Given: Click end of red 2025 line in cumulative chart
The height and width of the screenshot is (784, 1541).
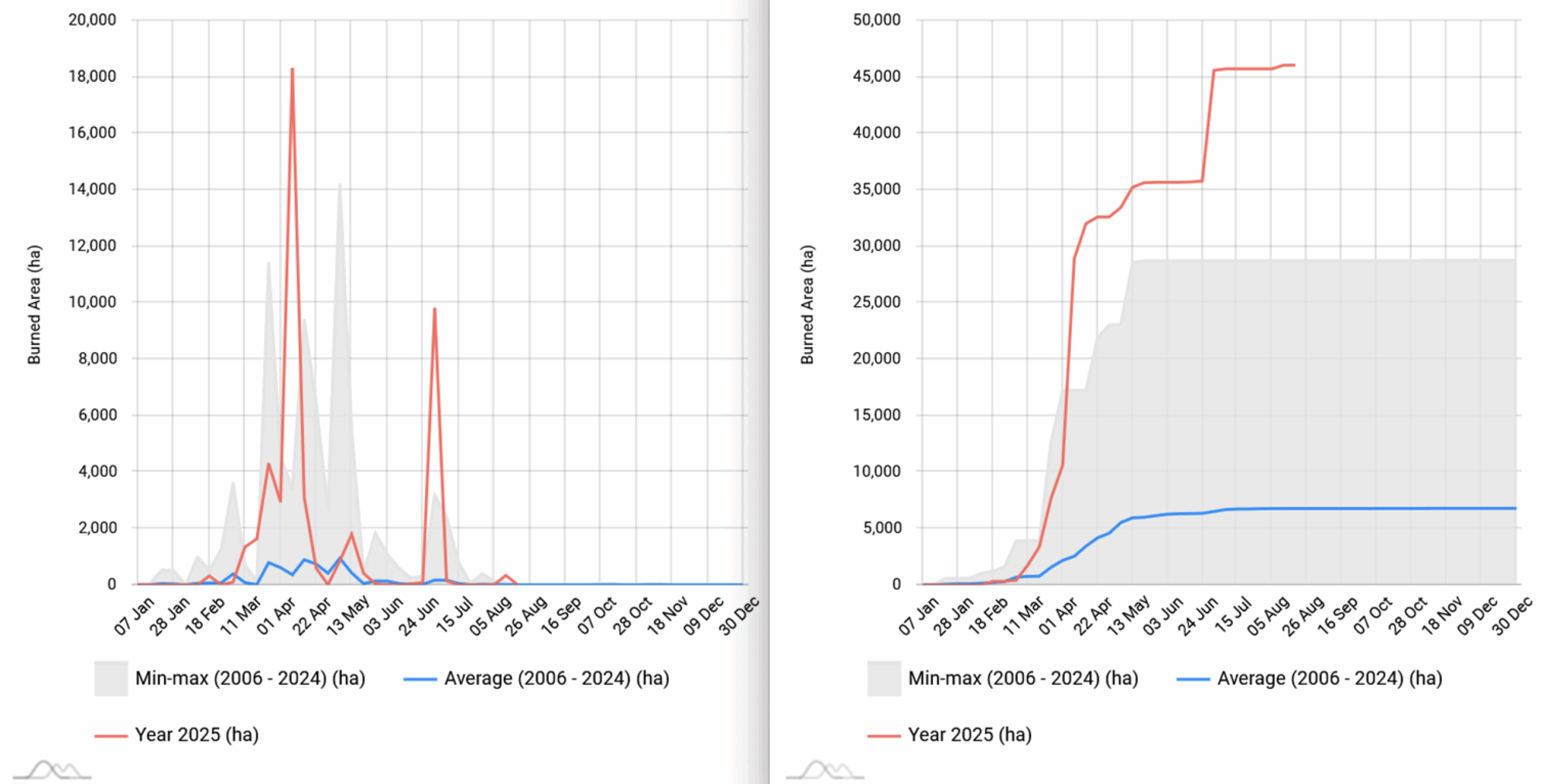Looking at the screenshot, I should 1294,65.
